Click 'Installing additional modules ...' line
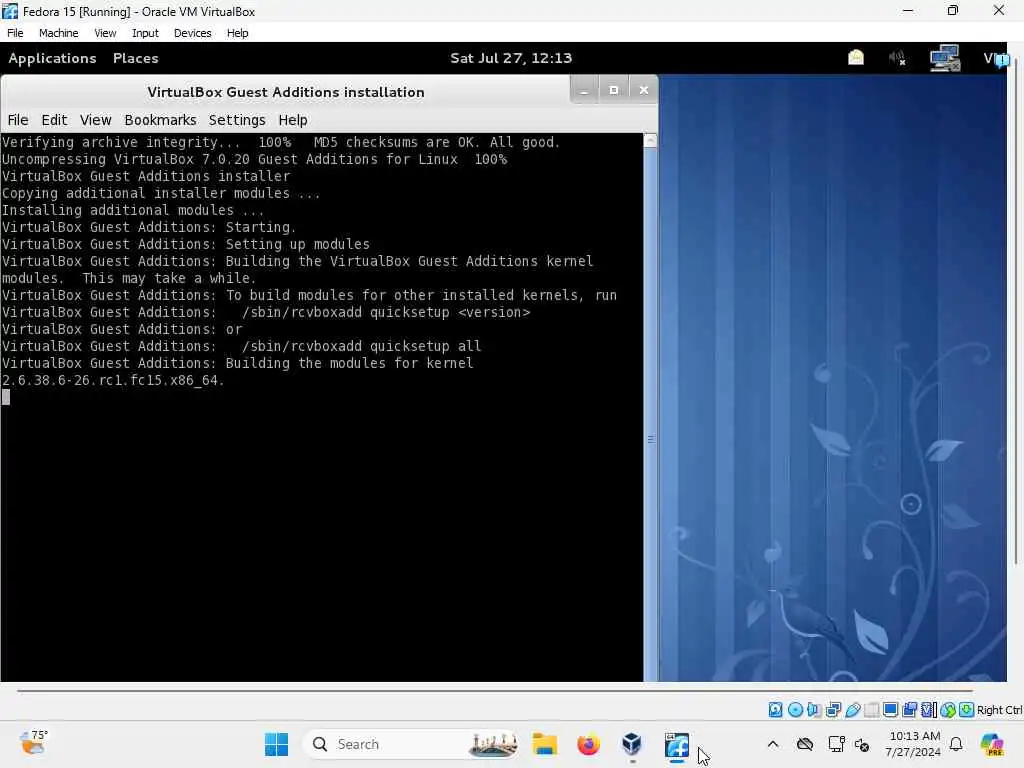The image size is (1024, 768). tap(133, 210)
